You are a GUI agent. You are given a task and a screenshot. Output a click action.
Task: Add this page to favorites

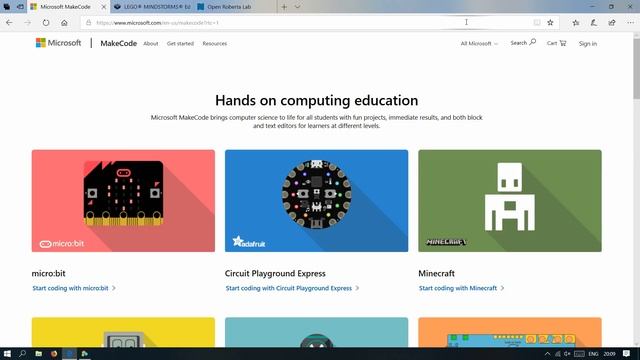[550, 23]
